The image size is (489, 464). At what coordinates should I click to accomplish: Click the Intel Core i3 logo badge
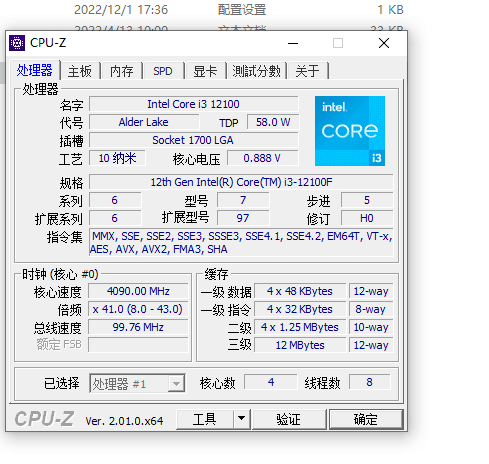350,131
